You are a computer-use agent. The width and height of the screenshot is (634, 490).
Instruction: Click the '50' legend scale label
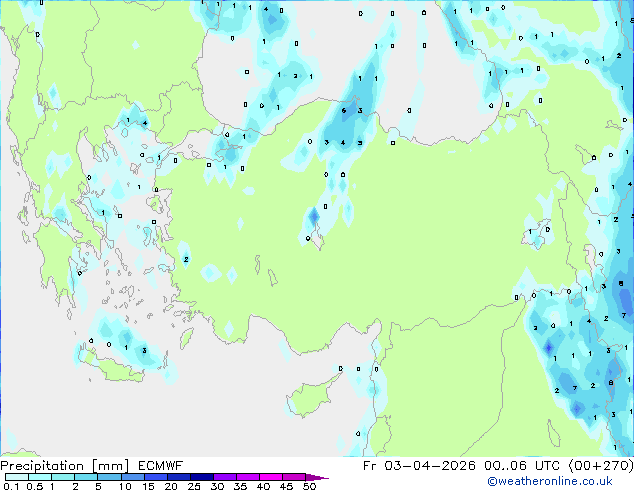coord(309,486)
